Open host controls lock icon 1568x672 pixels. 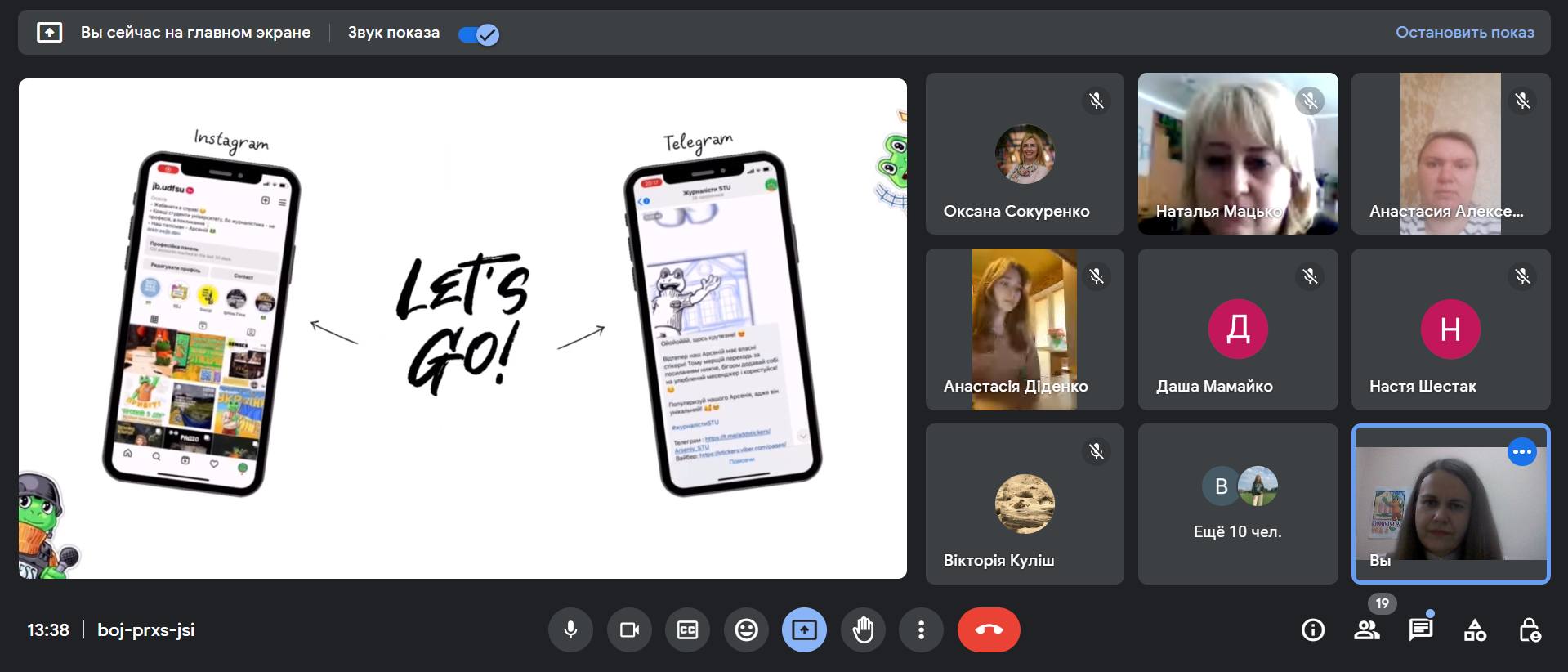tap(1530, 629)
